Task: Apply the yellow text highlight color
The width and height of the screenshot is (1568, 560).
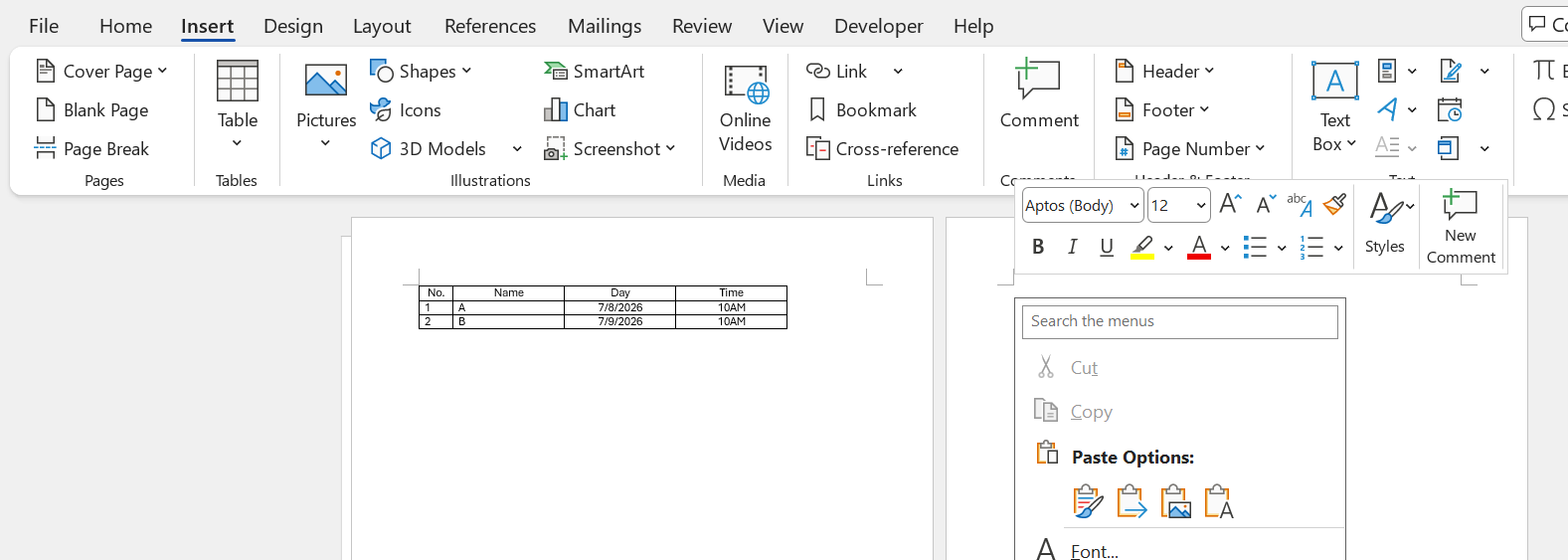Action: 1142,247
